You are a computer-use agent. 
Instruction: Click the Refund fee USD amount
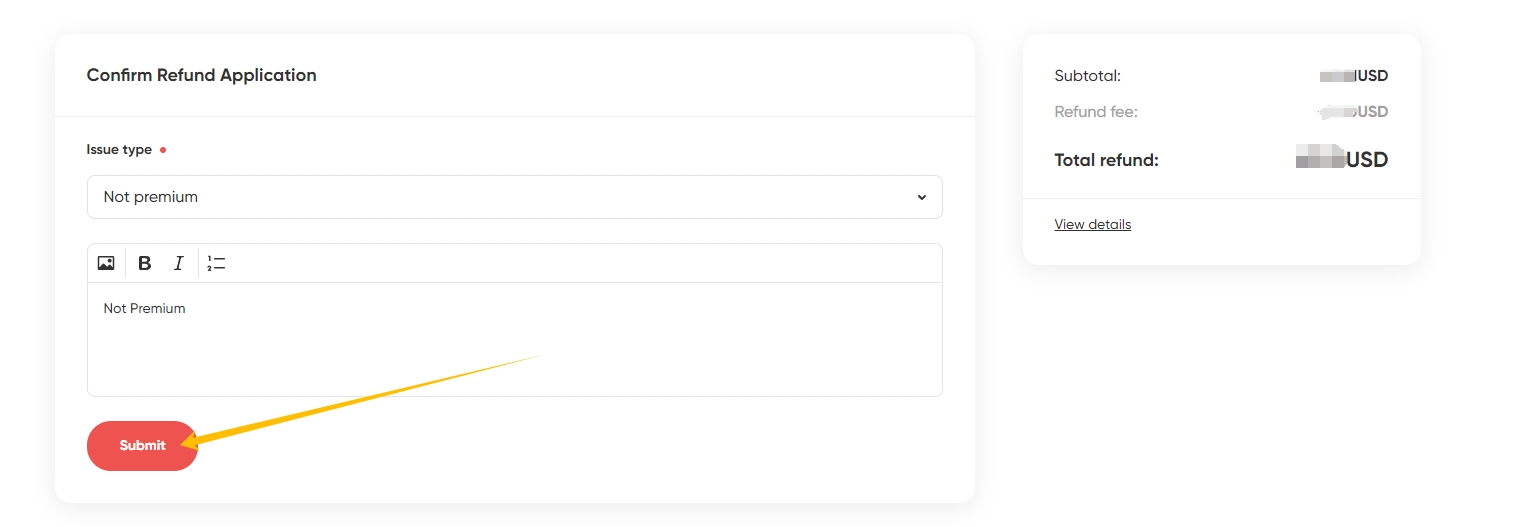1353,112
